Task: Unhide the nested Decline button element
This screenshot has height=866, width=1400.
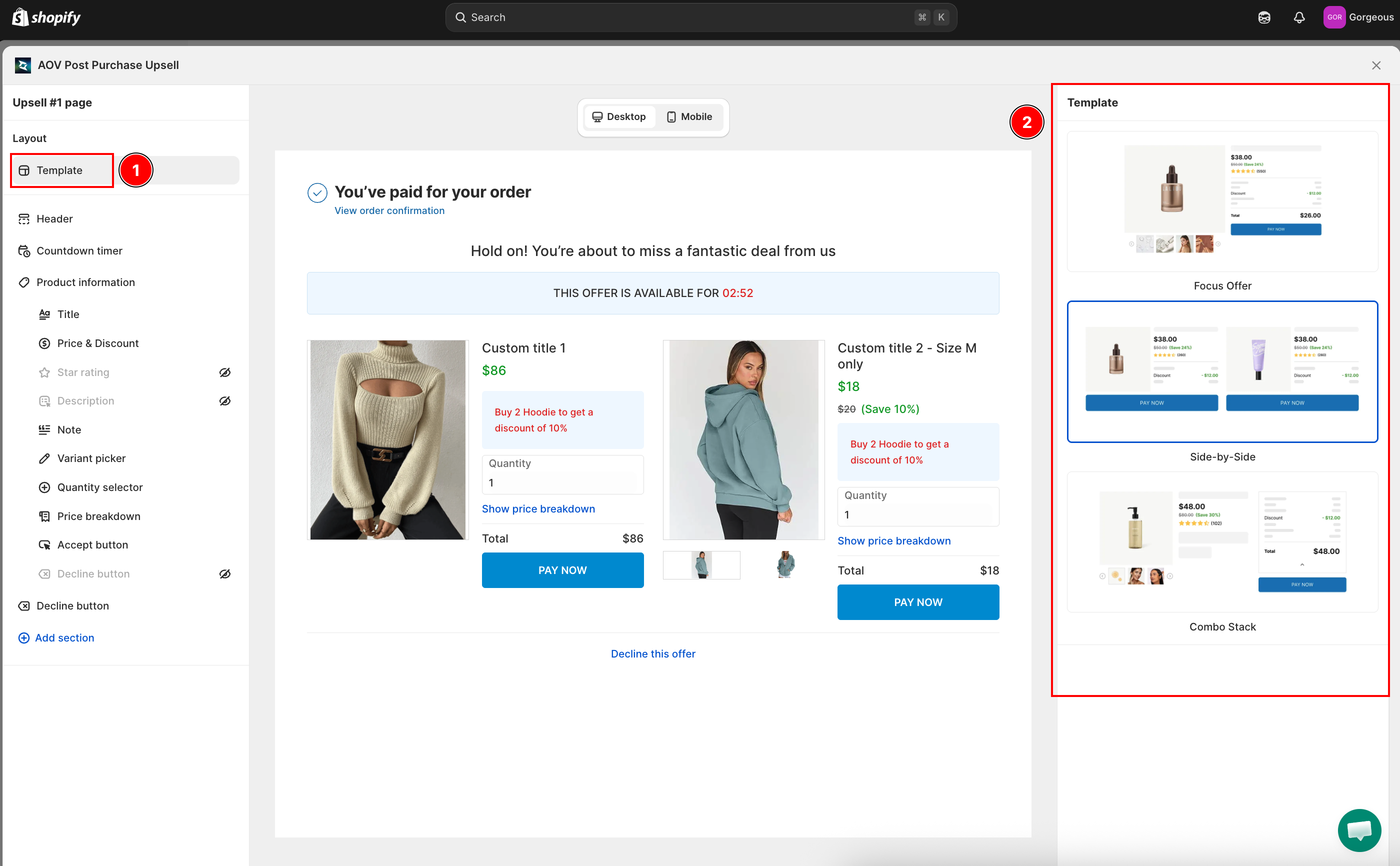Action: (x=225, y=574)
